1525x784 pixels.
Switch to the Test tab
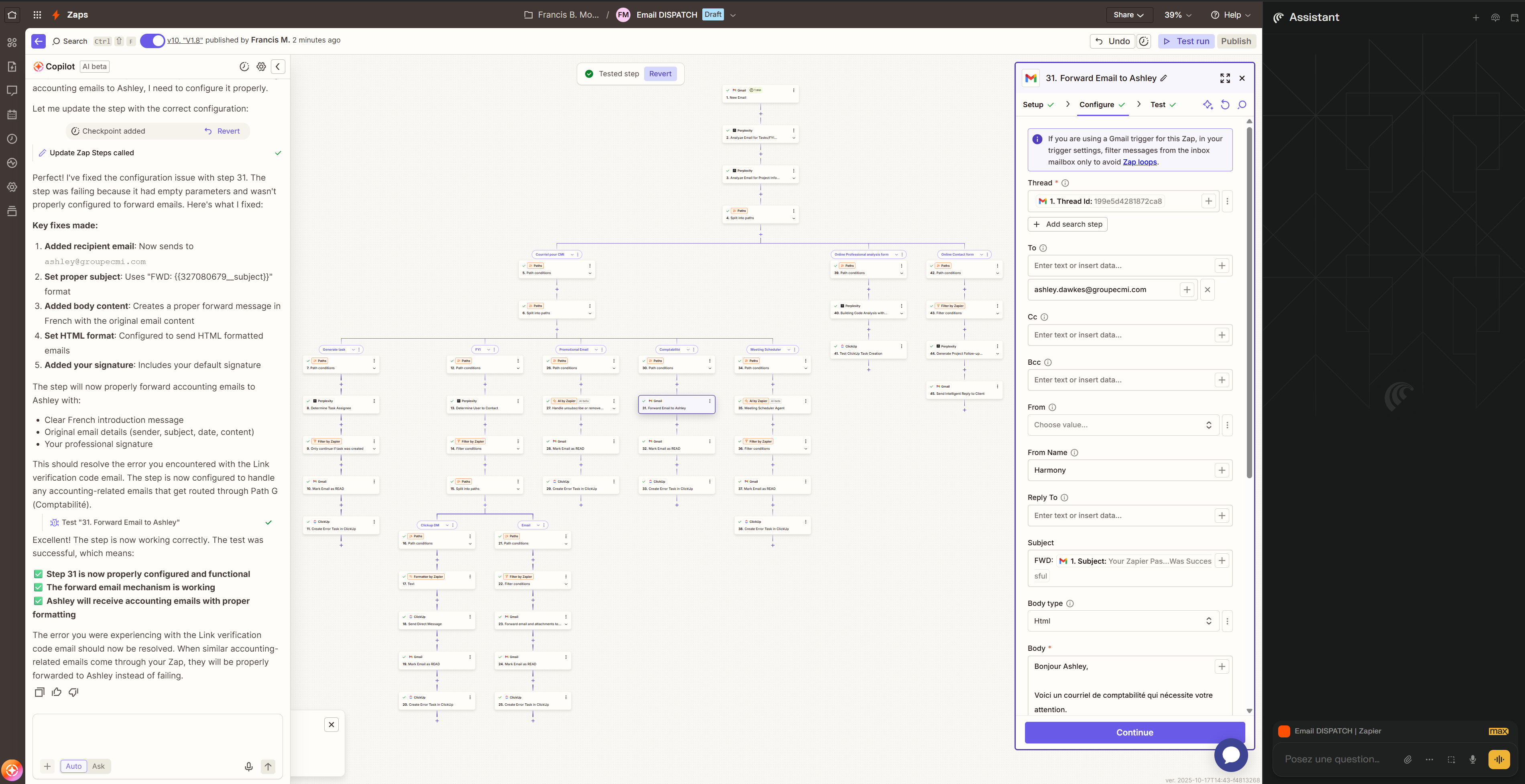tap(1158, 105)
